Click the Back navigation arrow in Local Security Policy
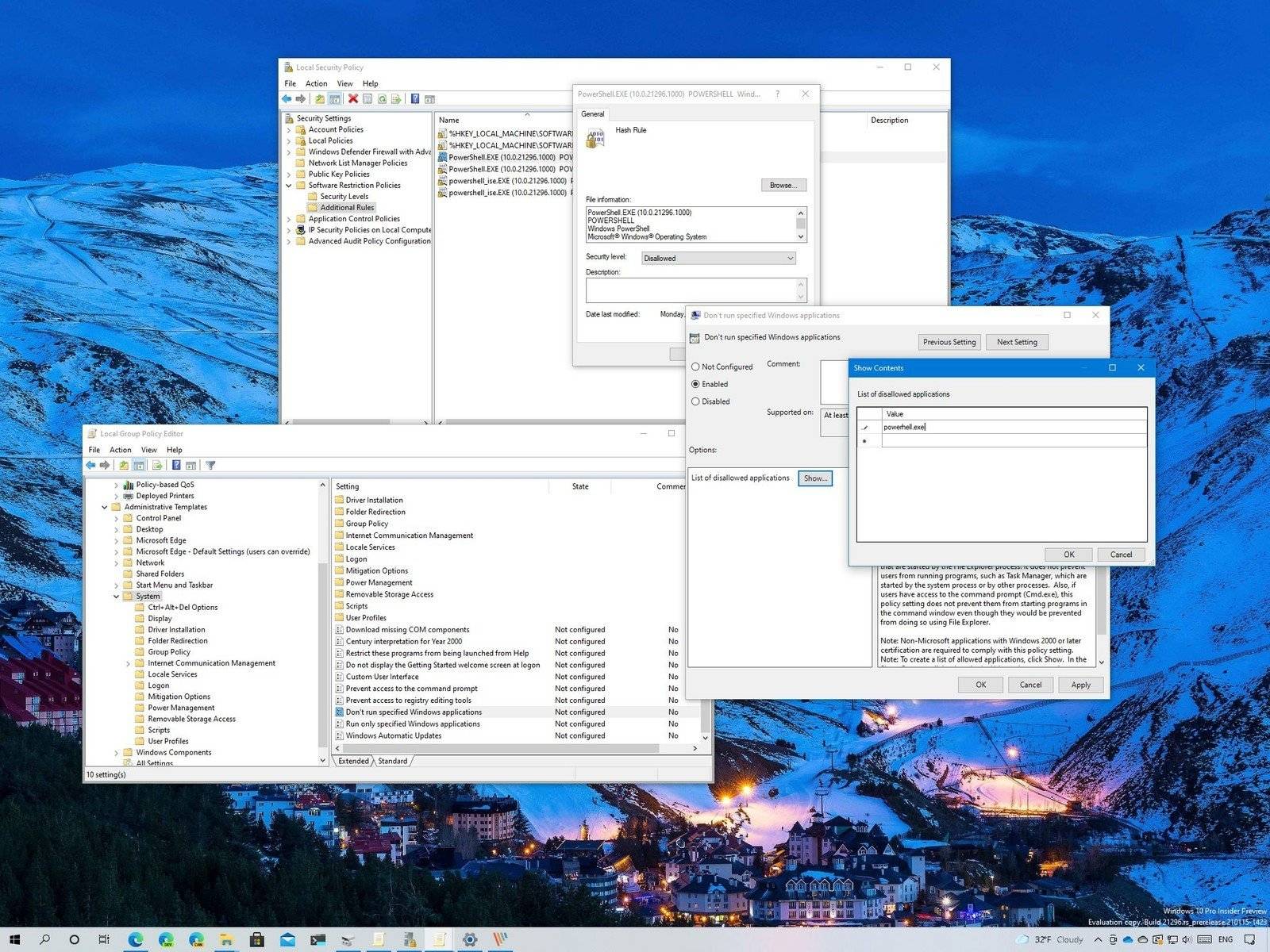Viewport: 1270px width, 952px height. click(287, 98)
